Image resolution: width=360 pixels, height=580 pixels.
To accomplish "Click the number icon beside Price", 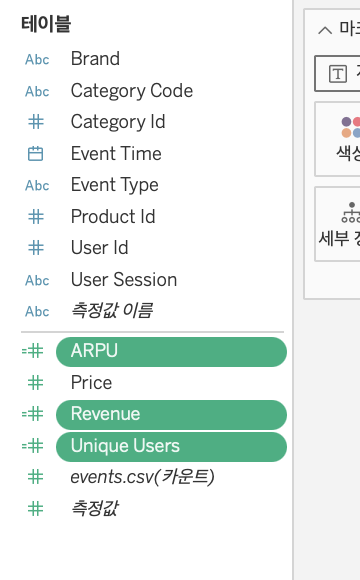I will pos(36,383).
